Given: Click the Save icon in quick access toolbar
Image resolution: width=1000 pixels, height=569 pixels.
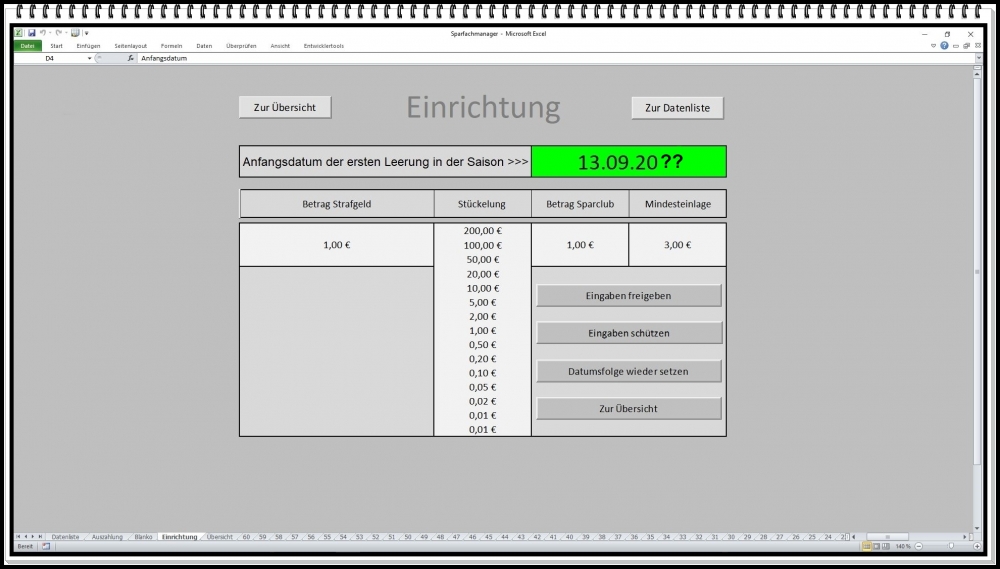Looking at the screenshot, I should pyautogui.click(x=31, y=33).
